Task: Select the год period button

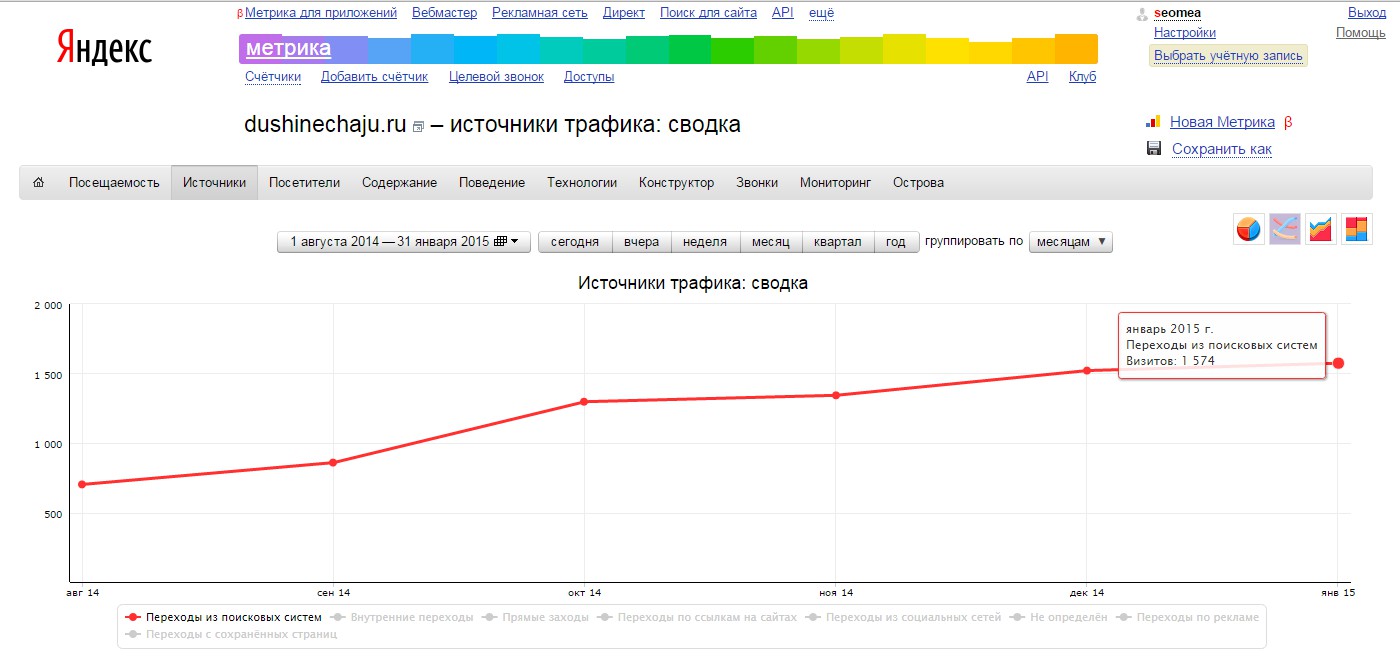Action: click(896, 242)
